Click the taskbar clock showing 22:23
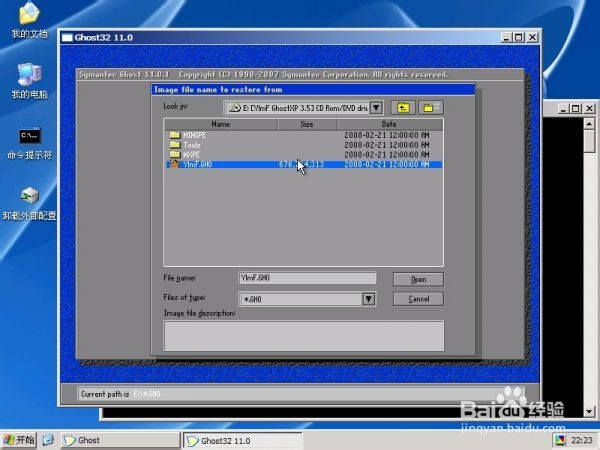This screenshot has height=450, width=600. [582, 440]
